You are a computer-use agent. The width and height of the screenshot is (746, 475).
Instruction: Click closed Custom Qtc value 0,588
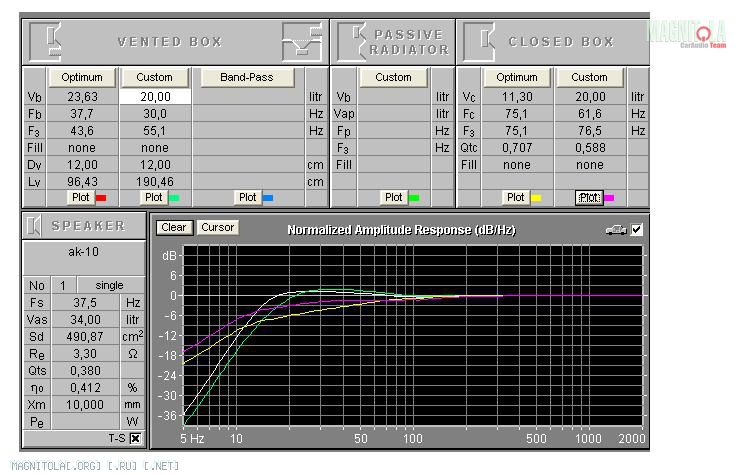(590, 148)
